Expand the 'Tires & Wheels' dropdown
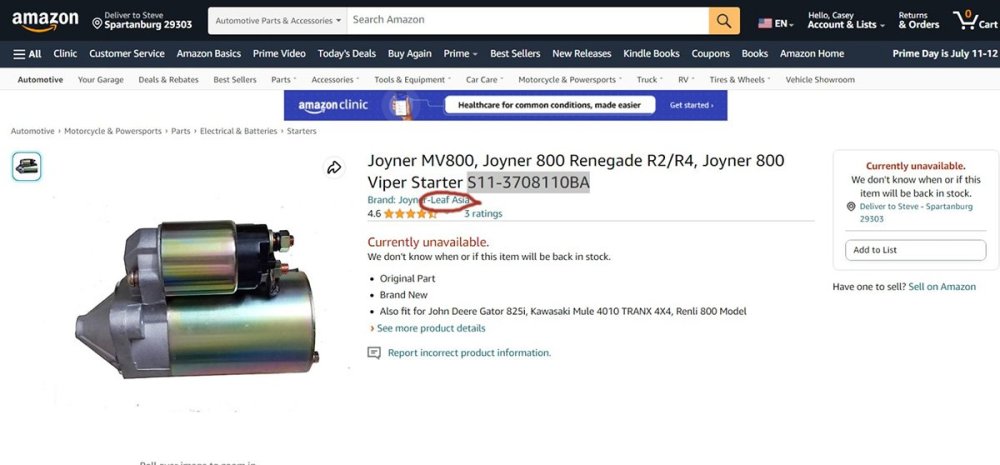 pyautogui.click(x=740, y=80)
